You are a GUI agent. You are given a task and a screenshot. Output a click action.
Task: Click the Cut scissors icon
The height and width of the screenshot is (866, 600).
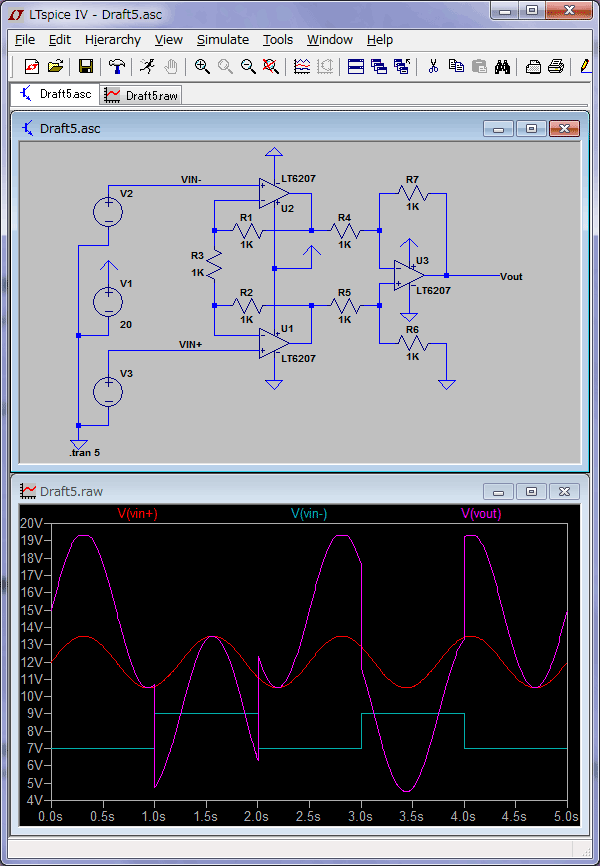click(x=433, y=67)
